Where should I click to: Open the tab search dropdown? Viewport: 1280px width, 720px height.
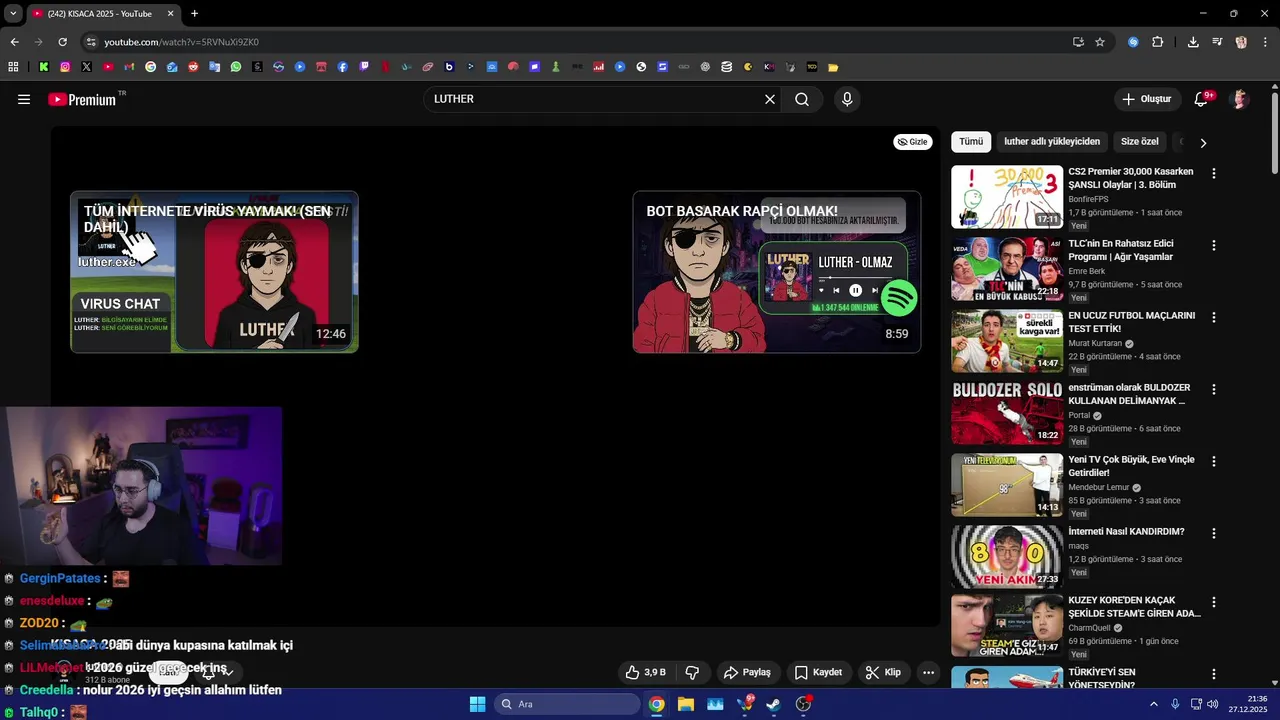pyautogui.click(x=12, y=13)
